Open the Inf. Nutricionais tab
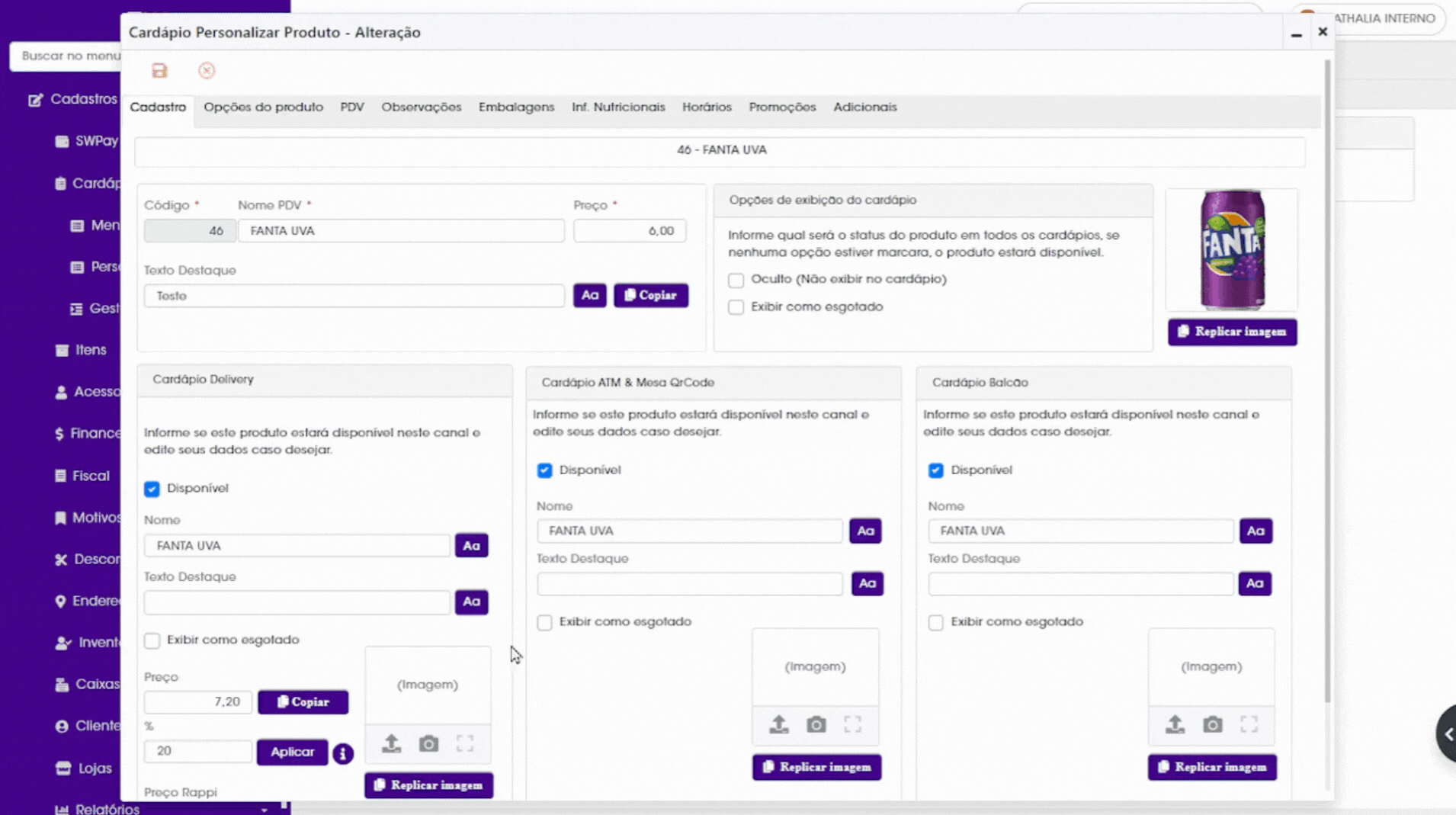 [618, 107]
